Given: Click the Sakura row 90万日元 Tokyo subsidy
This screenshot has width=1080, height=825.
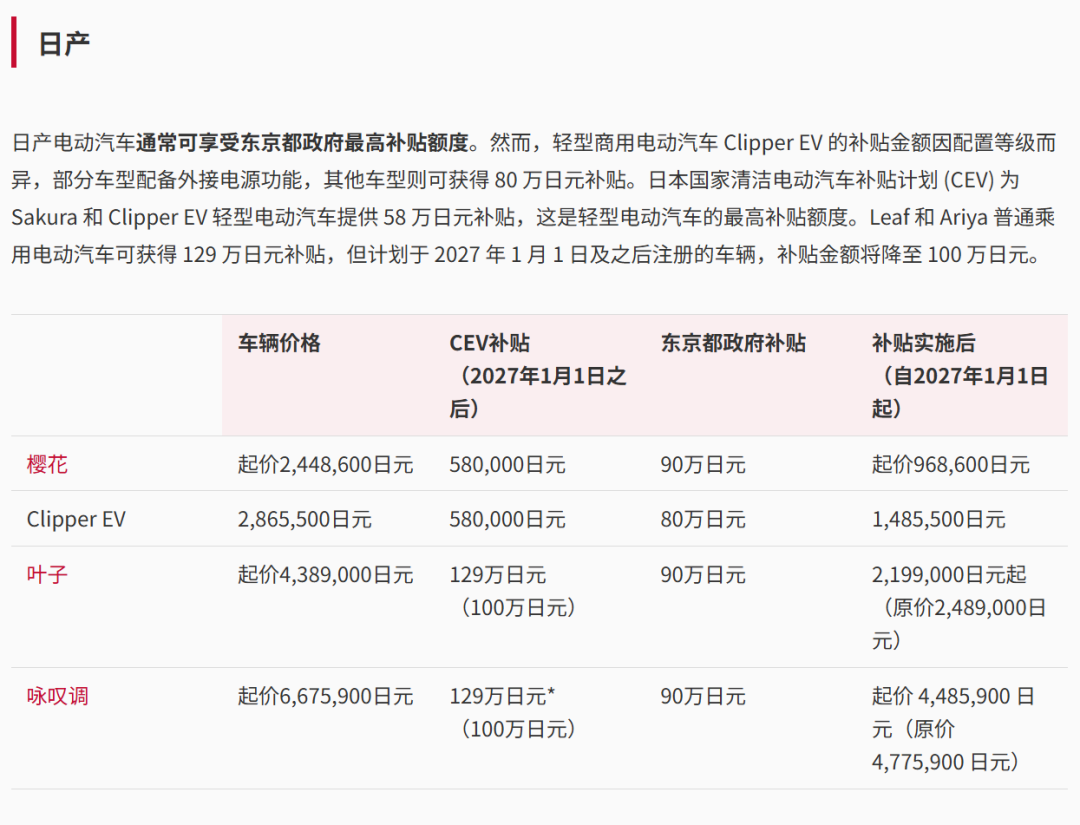Looking at the screenshot, I should tap(703, 465).
